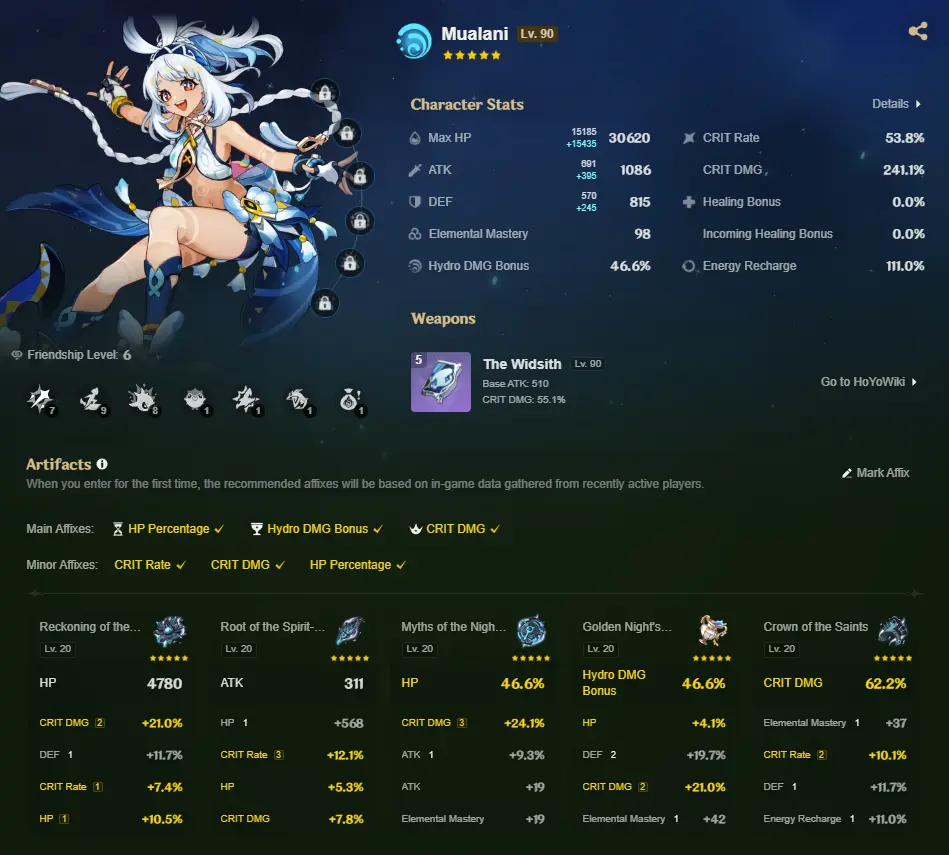Click the Crown of the Saints icon
The height and width of the screenshot is (855, 949).
pyautogui.click(x=893, y=631)
